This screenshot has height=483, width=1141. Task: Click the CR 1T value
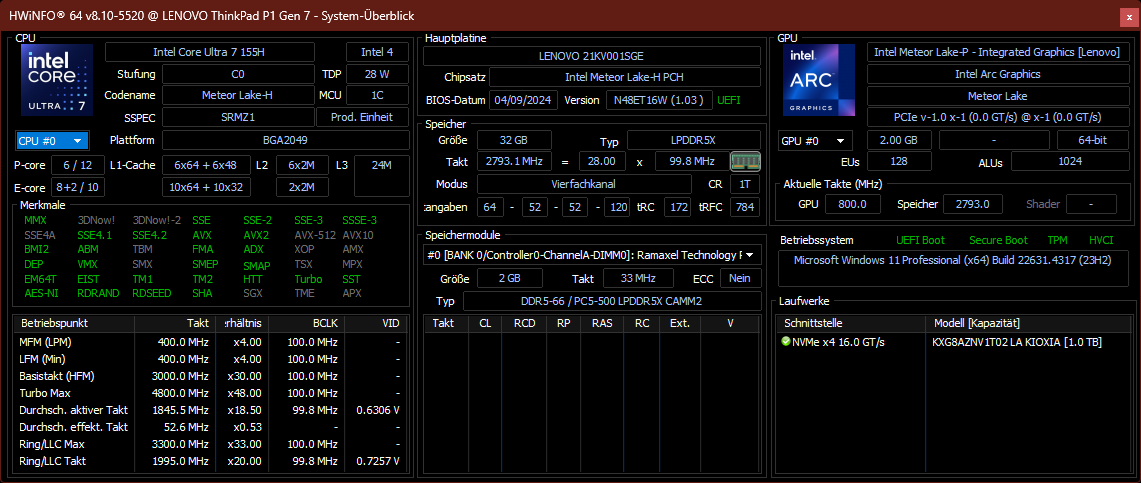(744, 184)
